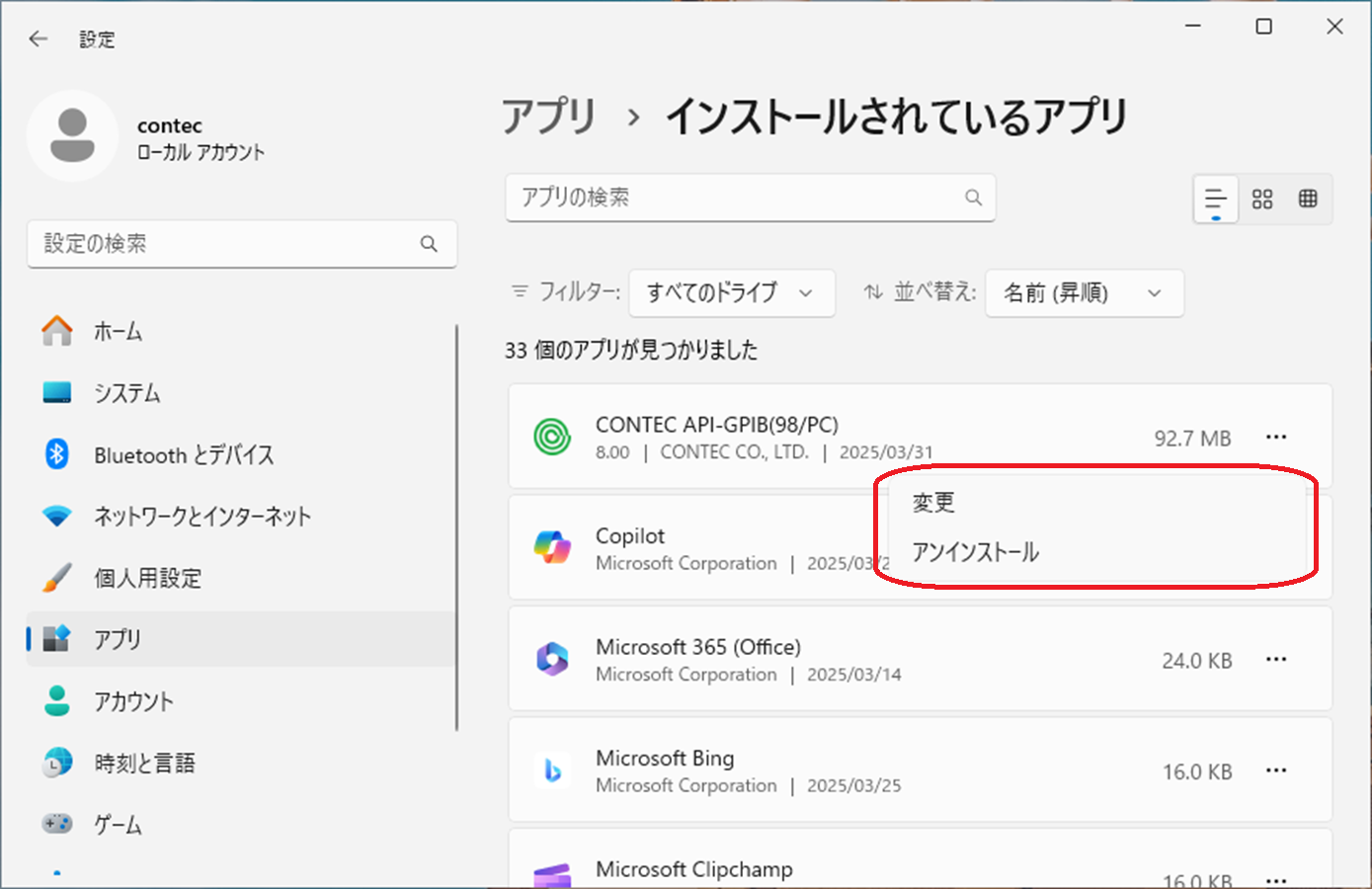The width and height of the screenshot is (1372, 889).
Task: Open Accounts (アカウント) settings
Action: point(241,701)
